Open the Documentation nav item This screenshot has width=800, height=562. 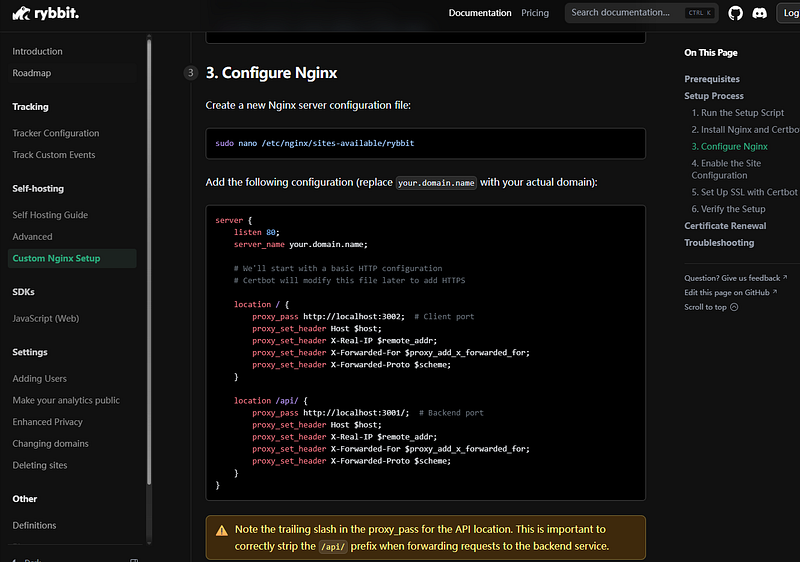[480, 13]
